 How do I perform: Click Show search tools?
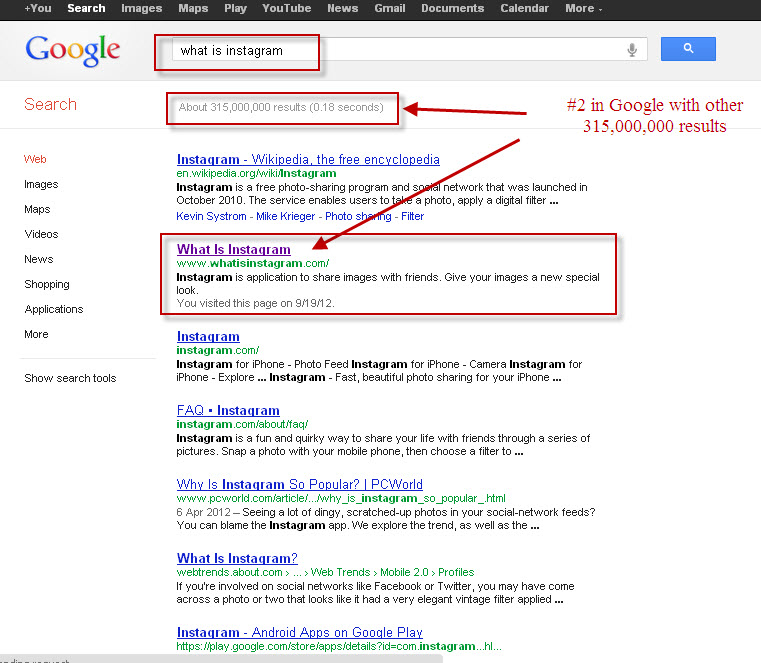click(70, 378)
